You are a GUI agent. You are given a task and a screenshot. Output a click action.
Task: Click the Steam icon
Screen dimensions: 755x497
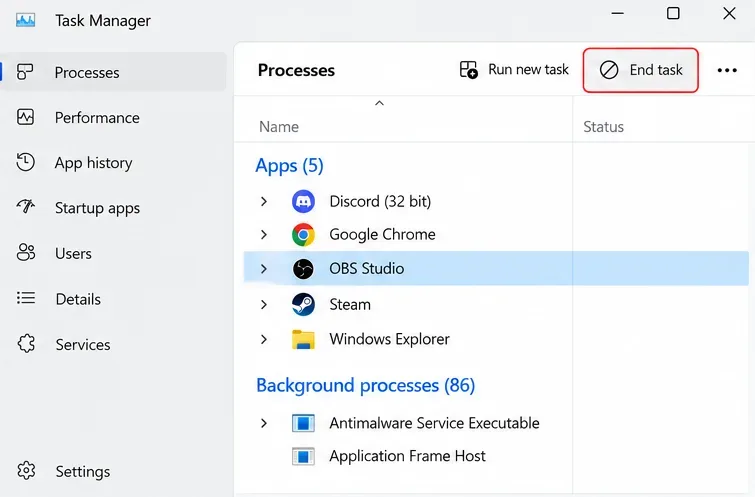303,304
